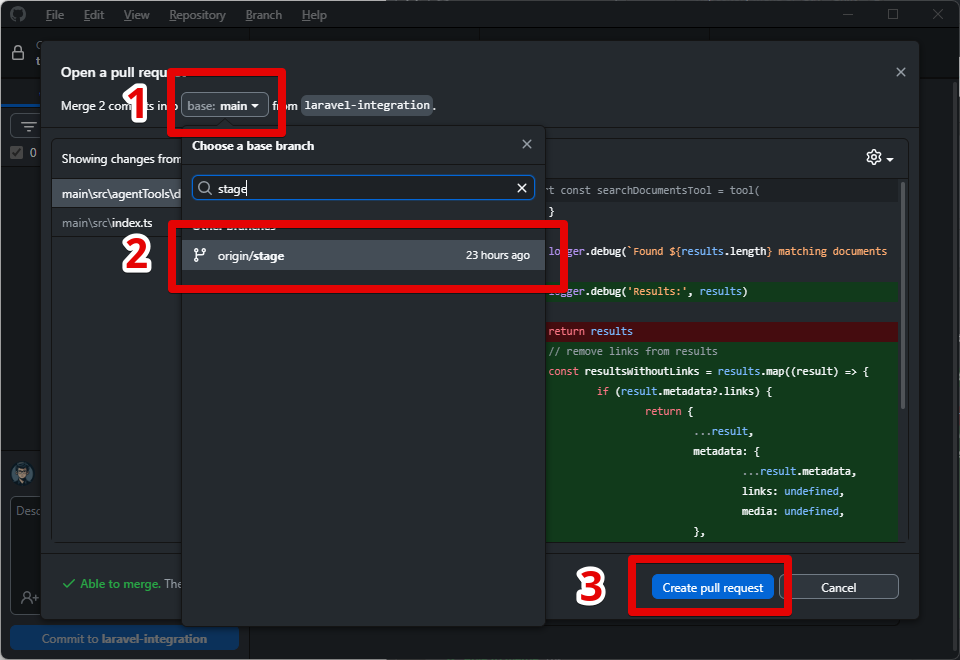Click the branch icon beside origin/stage

pos(202,254)
